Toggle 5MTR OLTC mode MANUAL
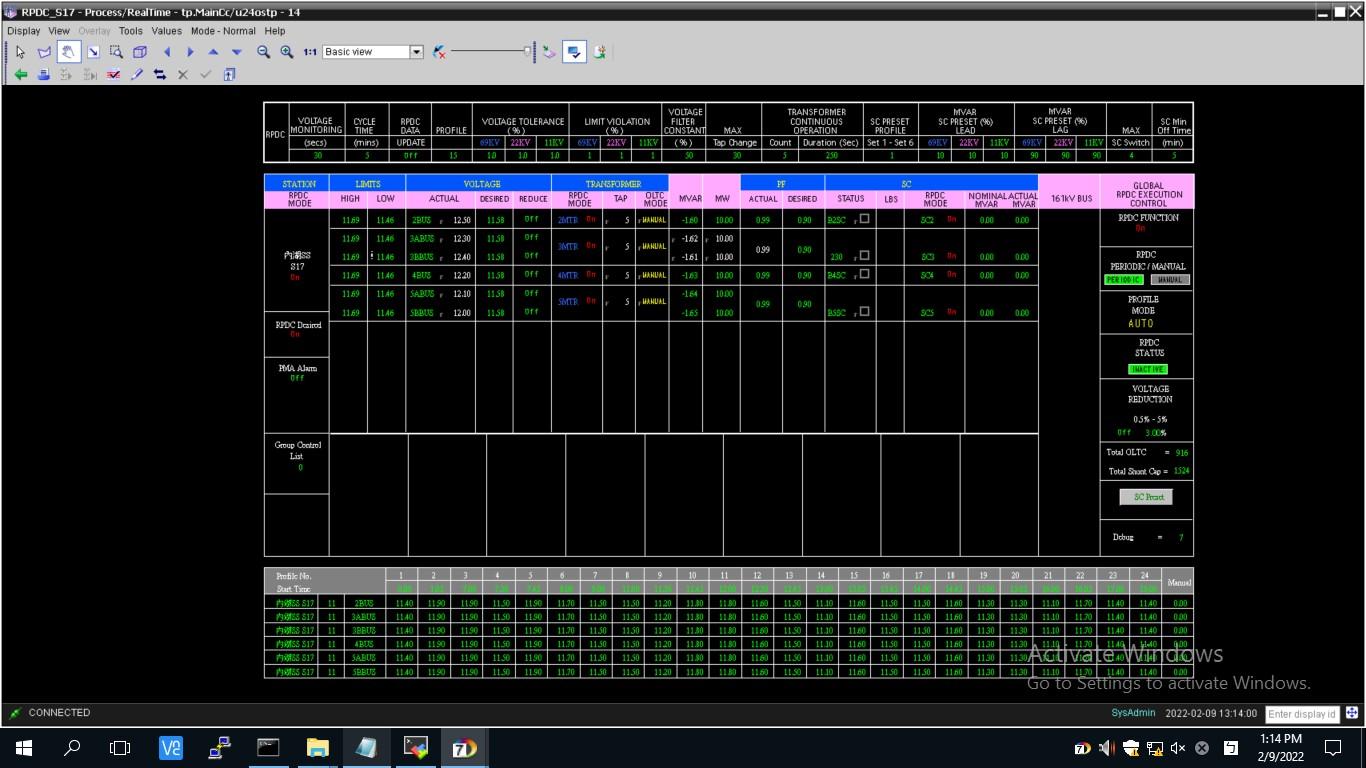This screenshot has width=1366, height=768. (653, 302)
